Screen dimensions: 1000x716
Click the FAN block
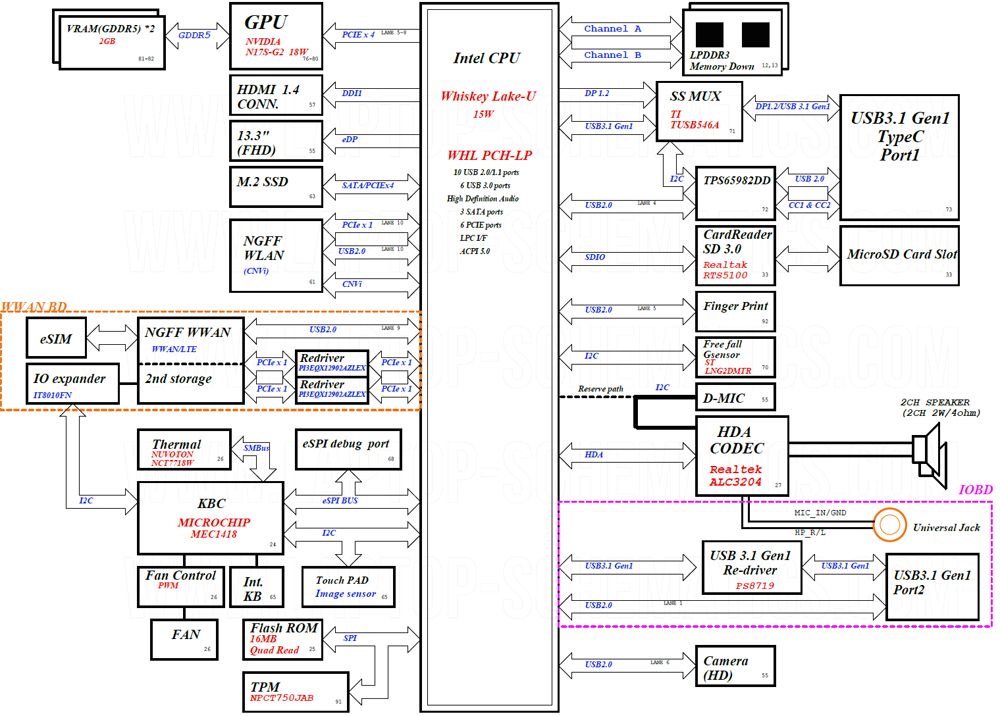tap(184, 640)
